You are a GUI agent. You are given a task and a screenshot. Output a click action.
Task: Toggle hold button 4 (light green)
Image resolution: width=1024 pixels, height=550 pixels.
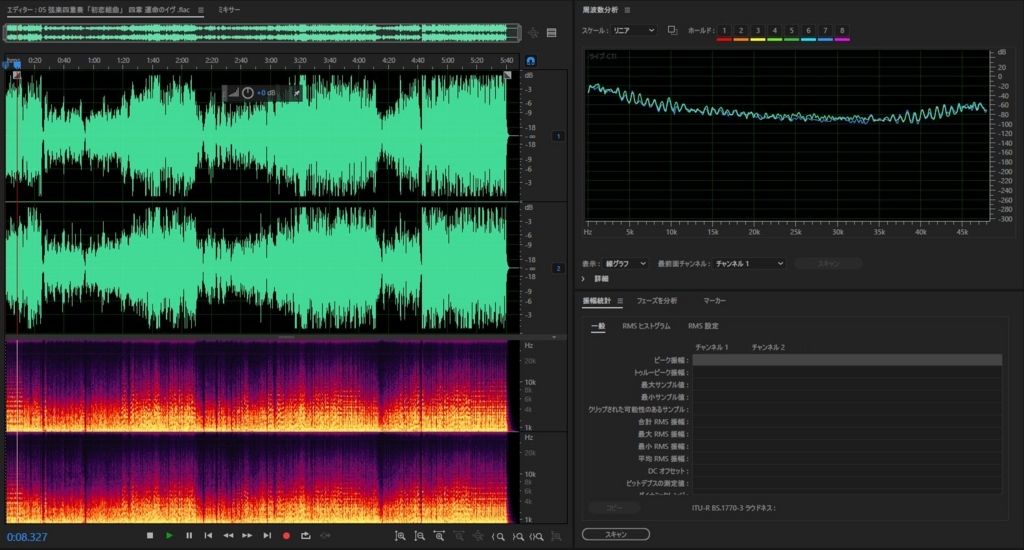(x=775, y=31)
